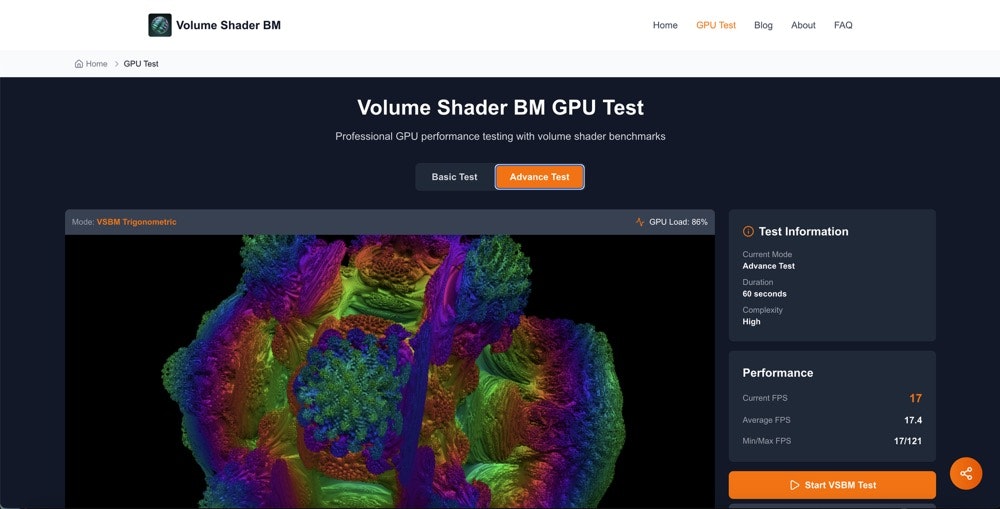1000x509 pixels.
Task: Click the High complexity value
Action: coord(751,321)
